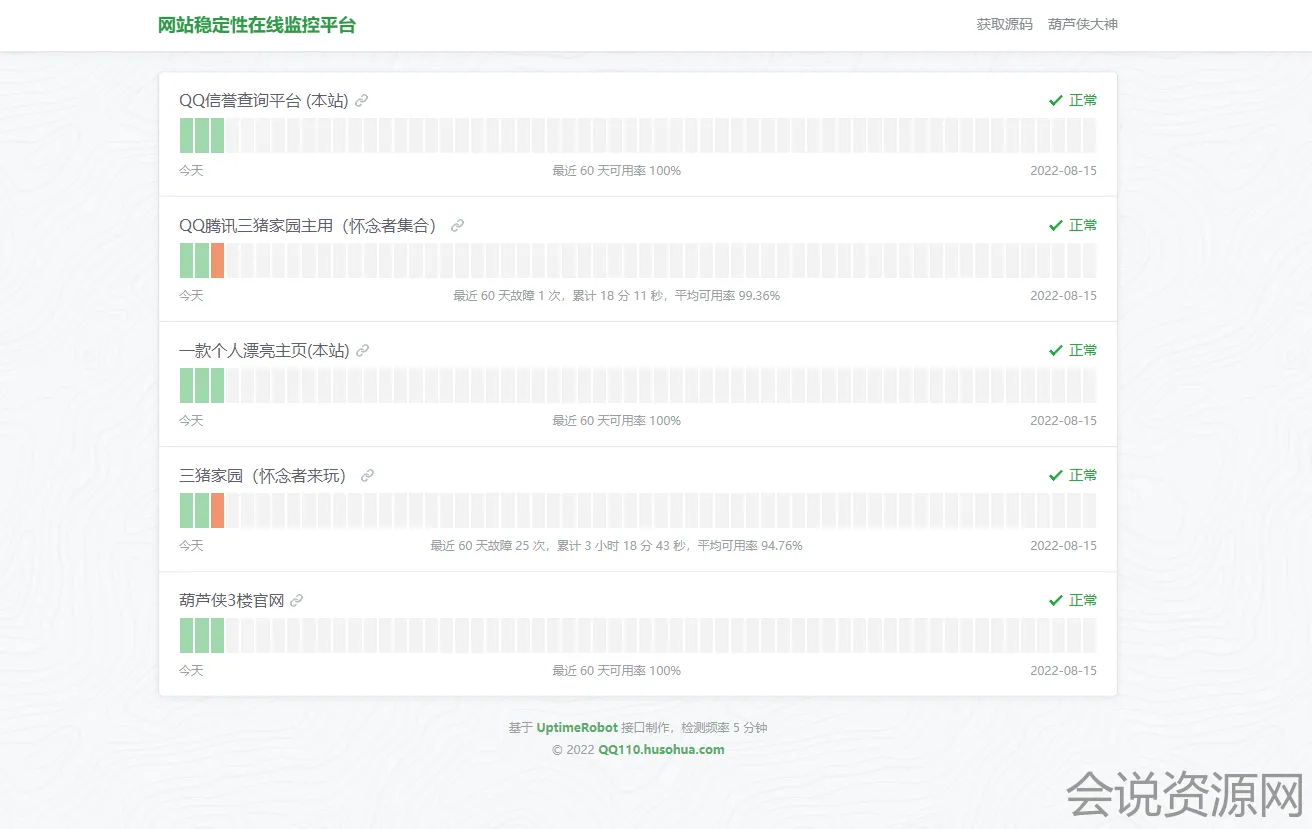Click green checkmark status for 葫芦侠3楼官网
Image resolution: width=1312 pixels, height=829 pixels.
[1055, 600]
